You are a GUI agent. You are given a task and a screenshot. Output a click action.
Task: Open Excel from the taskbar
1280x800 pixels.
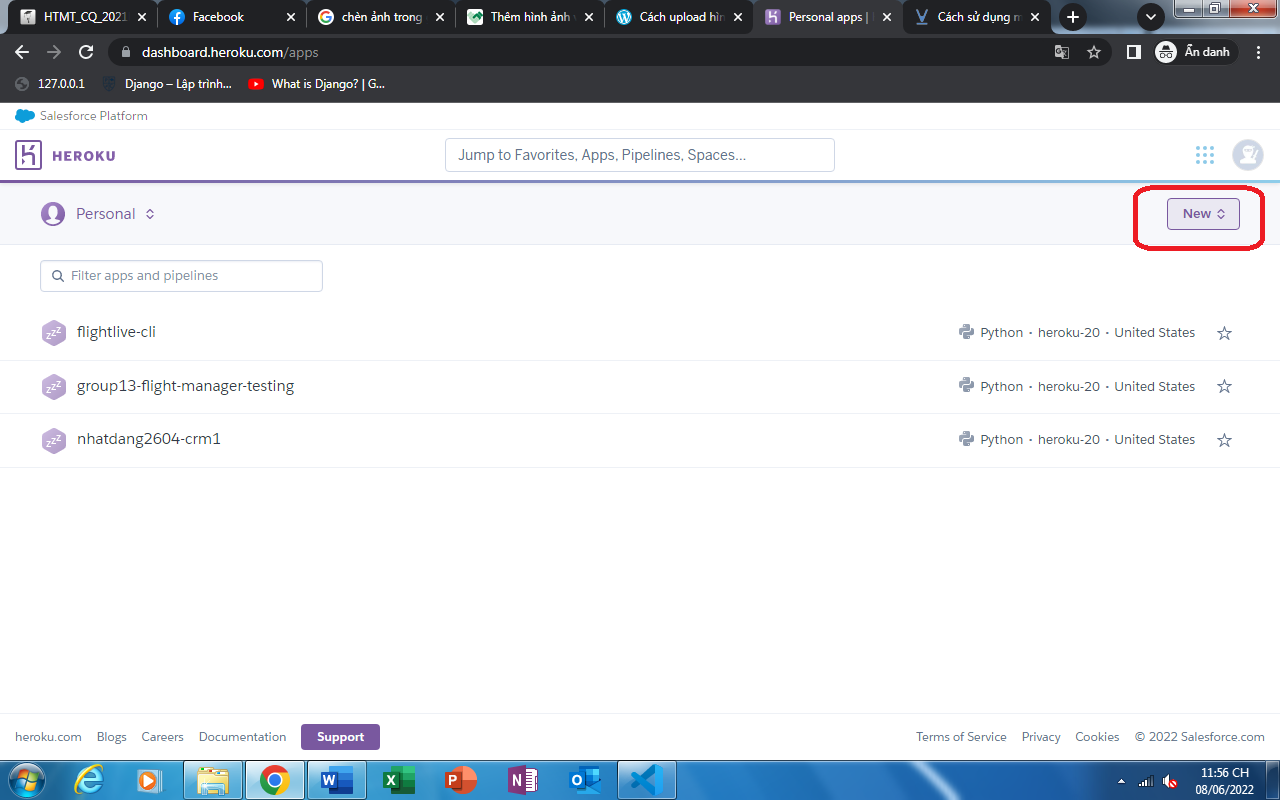[x=399, y=780]
